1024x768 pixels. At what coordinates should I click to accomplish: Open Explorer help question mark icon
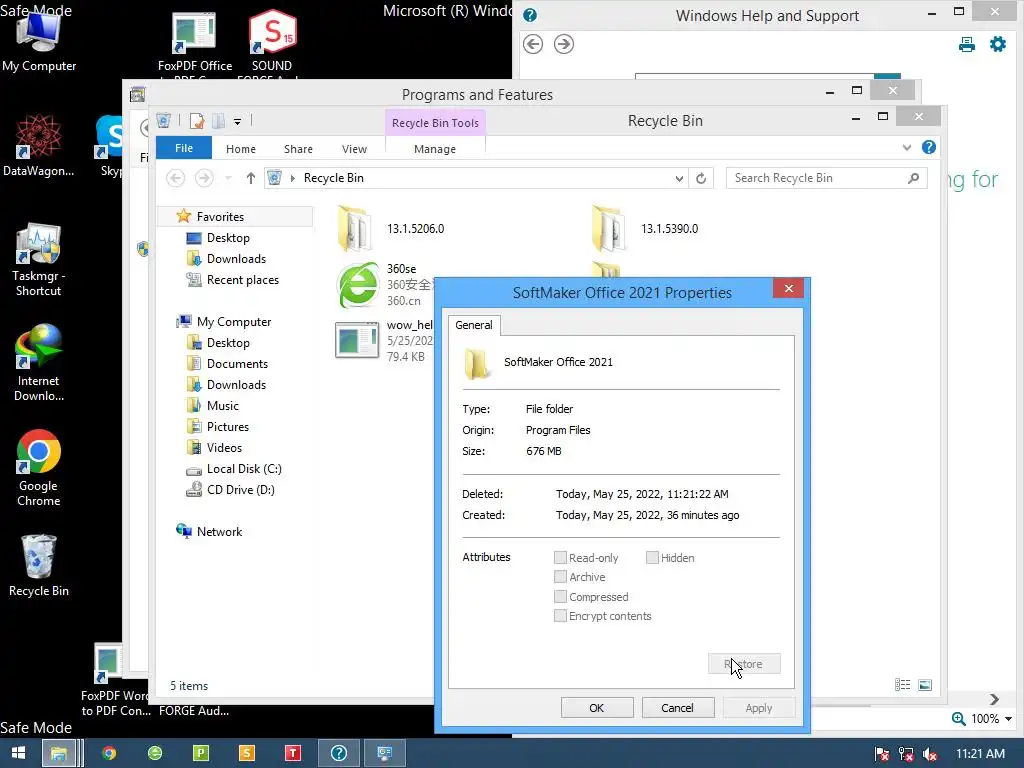point(929,148)
